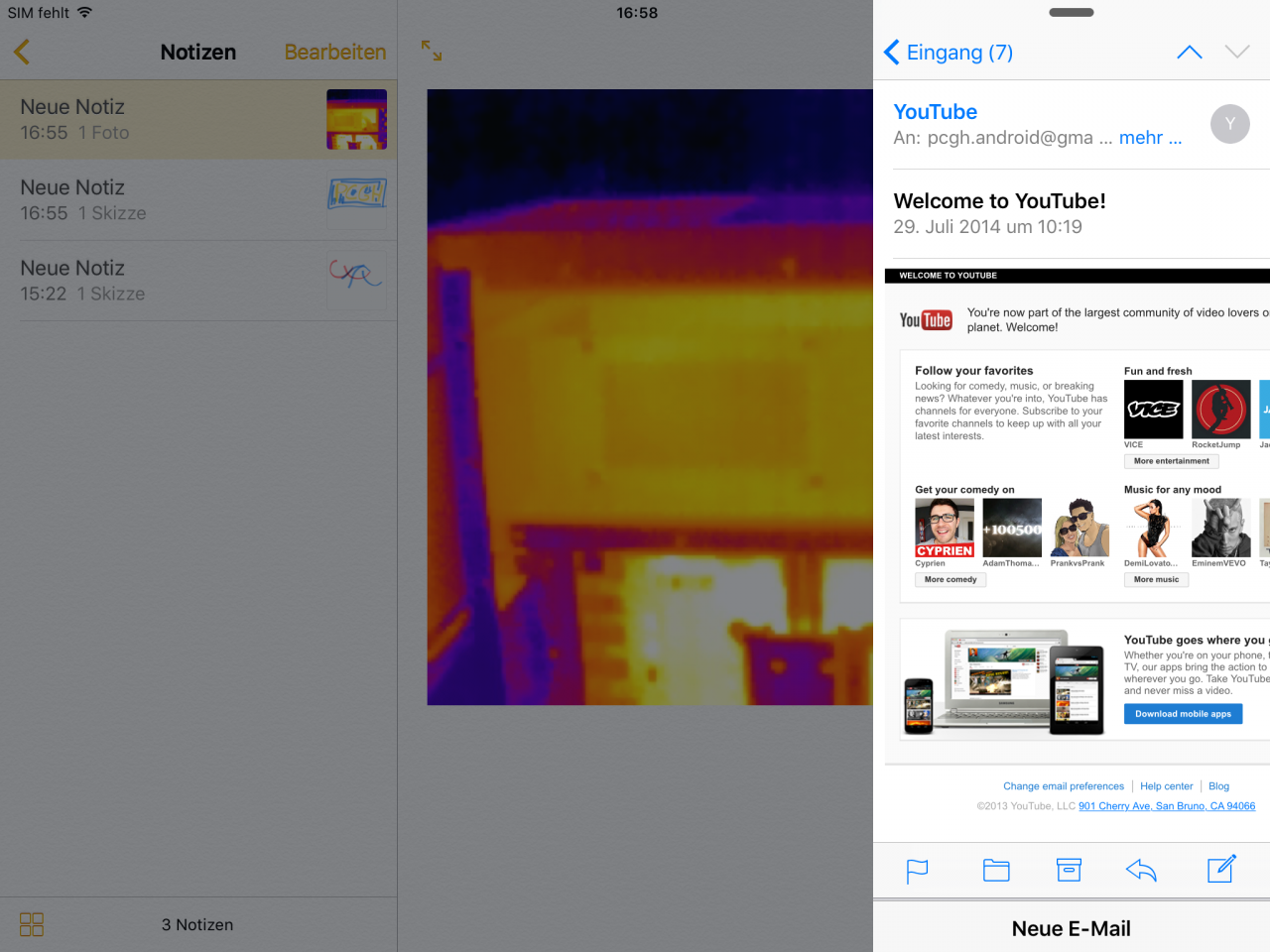Open the thermal image in the note
This screenshot has height=952, width=1270.
click(650, 397)
